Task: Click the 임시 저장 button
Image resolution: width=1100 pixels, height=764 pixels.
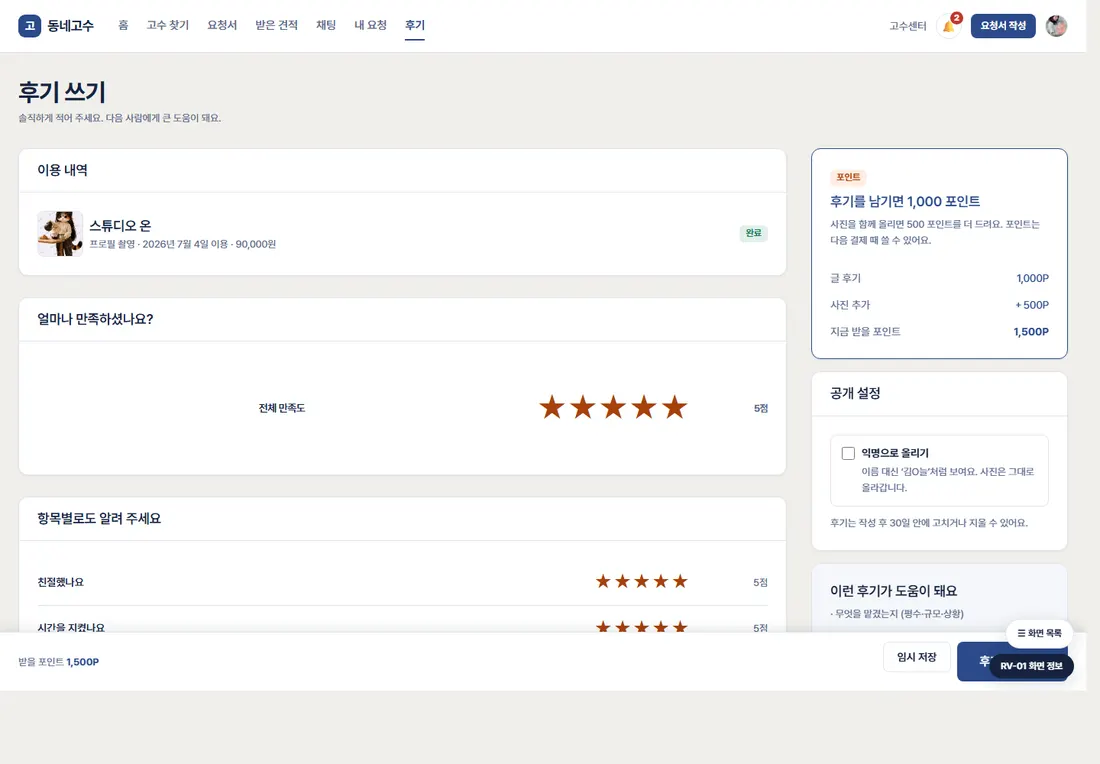Action: [916, 657]
